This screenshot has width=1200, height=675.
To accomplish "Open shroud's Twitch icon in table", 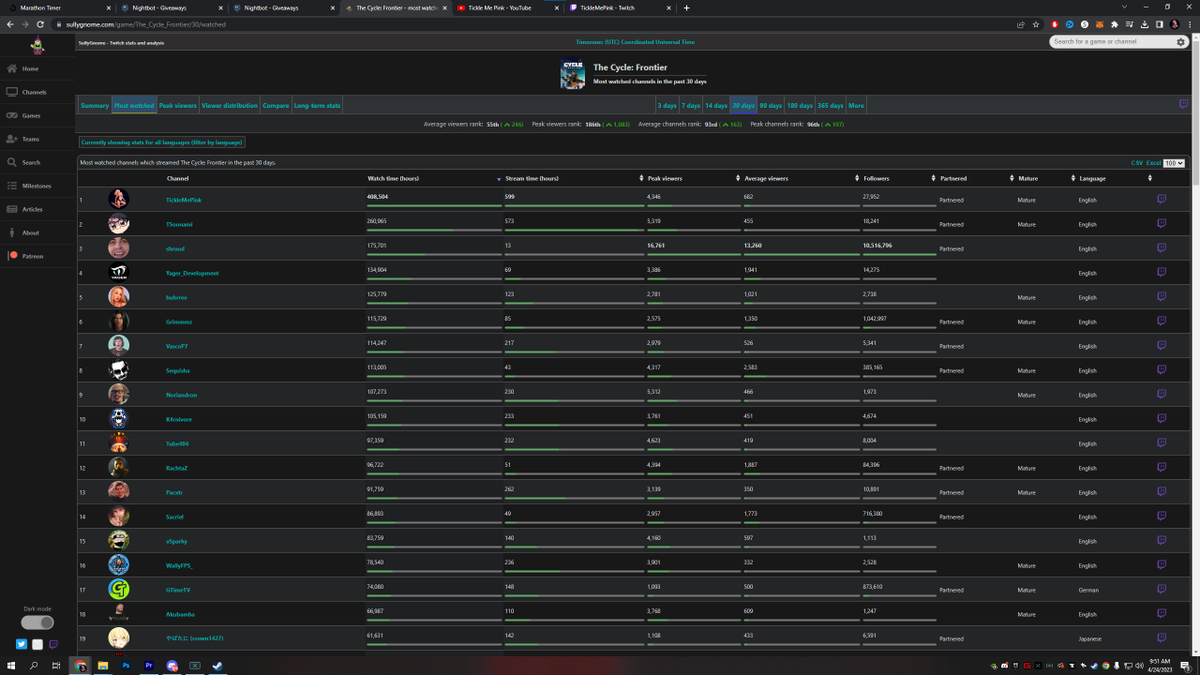I will click(x=1161, y=248).
